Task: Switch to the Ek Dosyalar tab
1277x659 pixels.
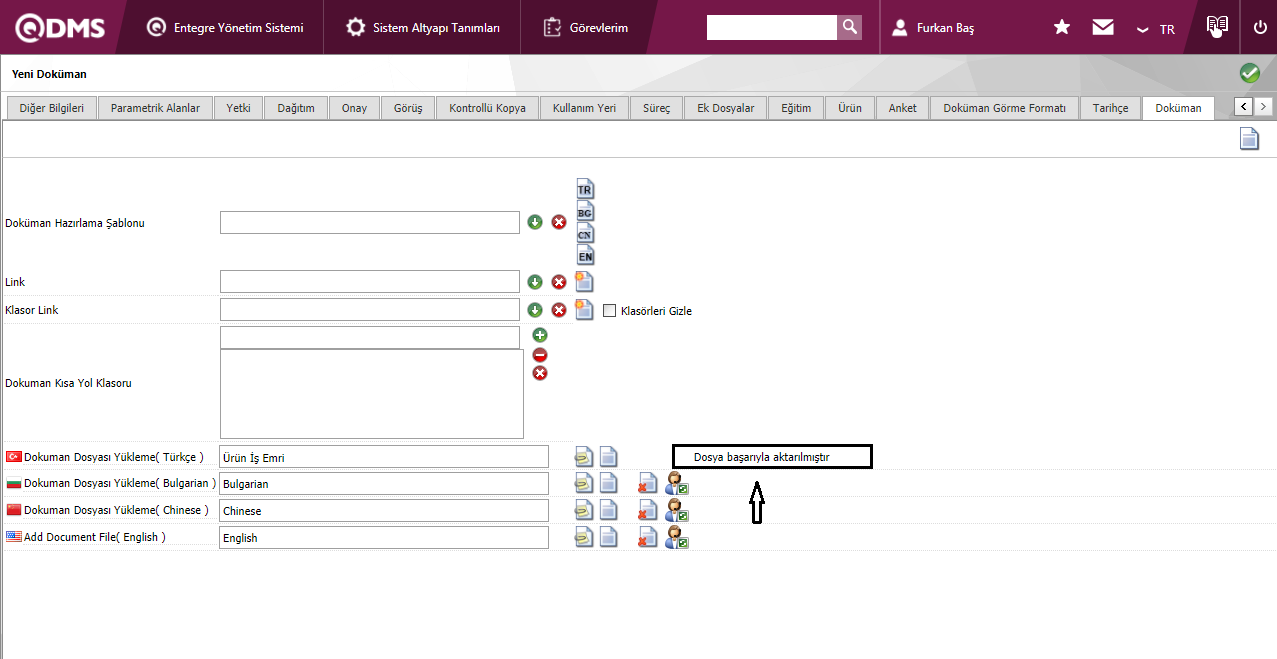Action: (x=726, y=108)
